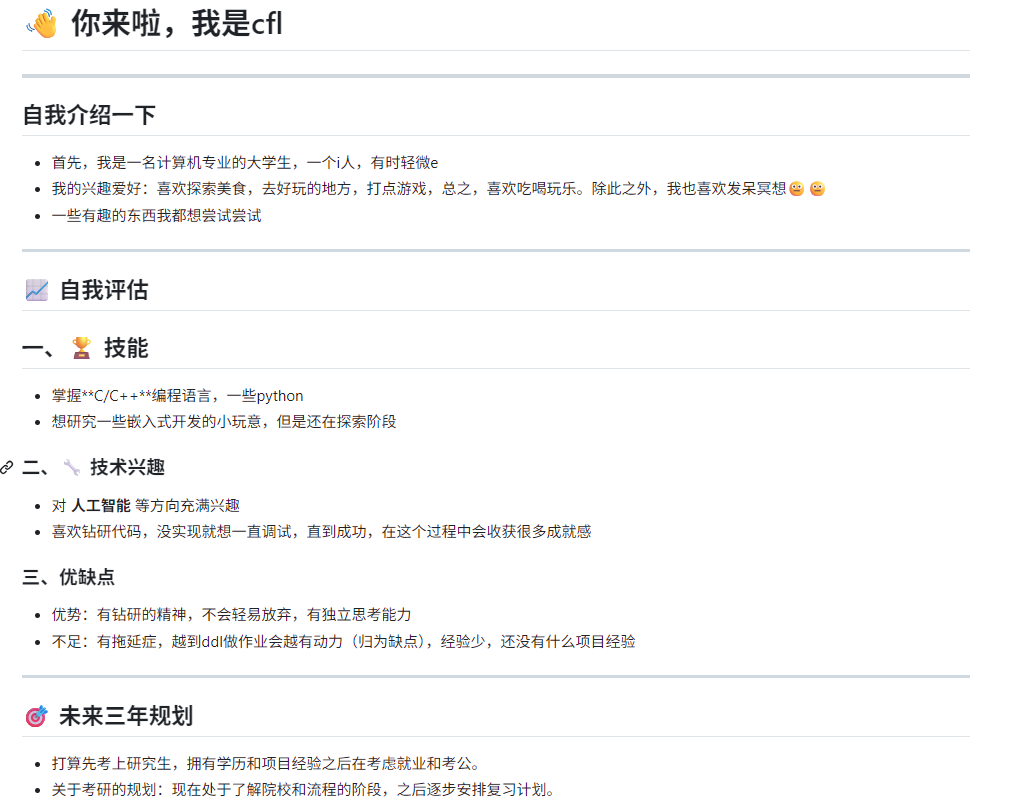Click the title 你来啦，我是cfl
This screenshot has height=806, width=1034.
(175, 24)
